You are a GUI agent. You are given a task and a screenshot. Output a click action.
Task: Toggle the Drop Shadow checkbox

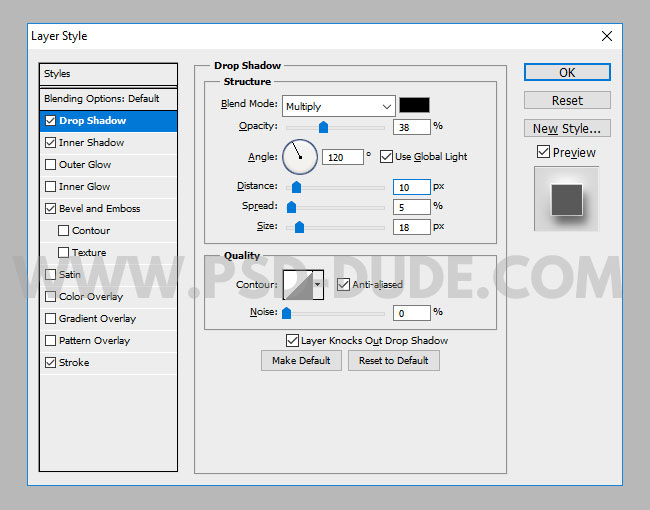[x=50, y=121]
